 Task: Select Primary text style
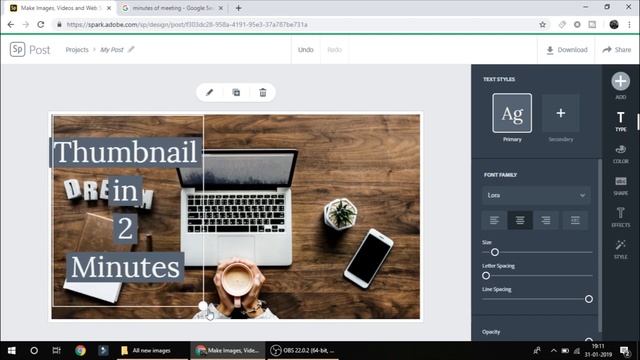point(512,113)
